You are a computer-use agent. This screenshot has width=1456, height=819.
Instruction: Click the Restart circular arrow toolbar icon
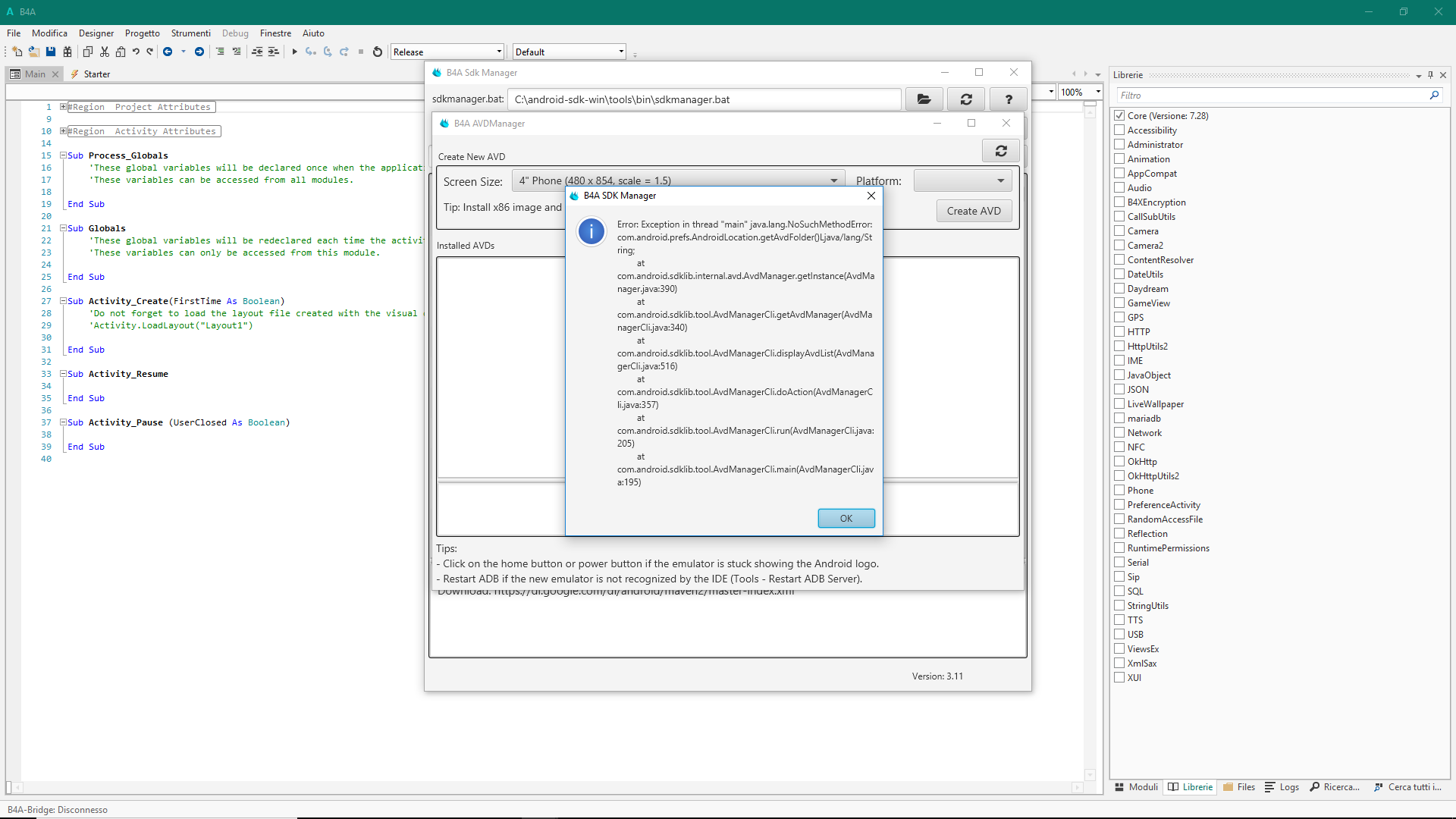[x=378, y=52]
